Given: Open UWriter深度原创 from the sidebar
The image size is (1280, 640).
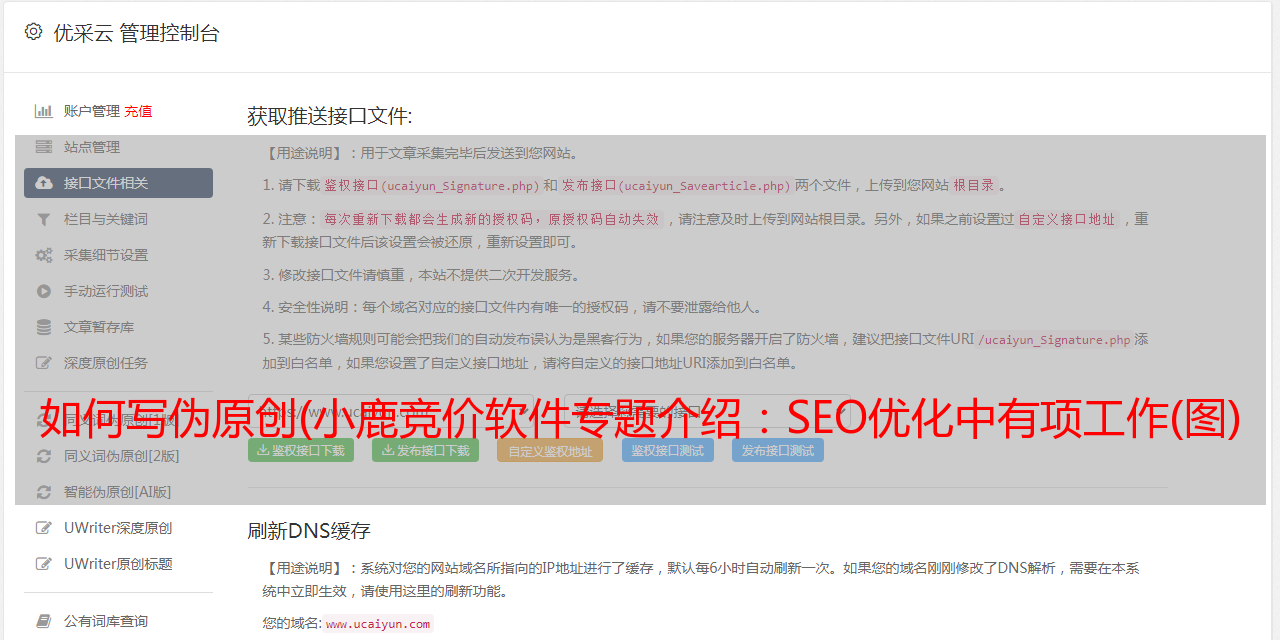Looking at the screenshot, I should point(118,528).
